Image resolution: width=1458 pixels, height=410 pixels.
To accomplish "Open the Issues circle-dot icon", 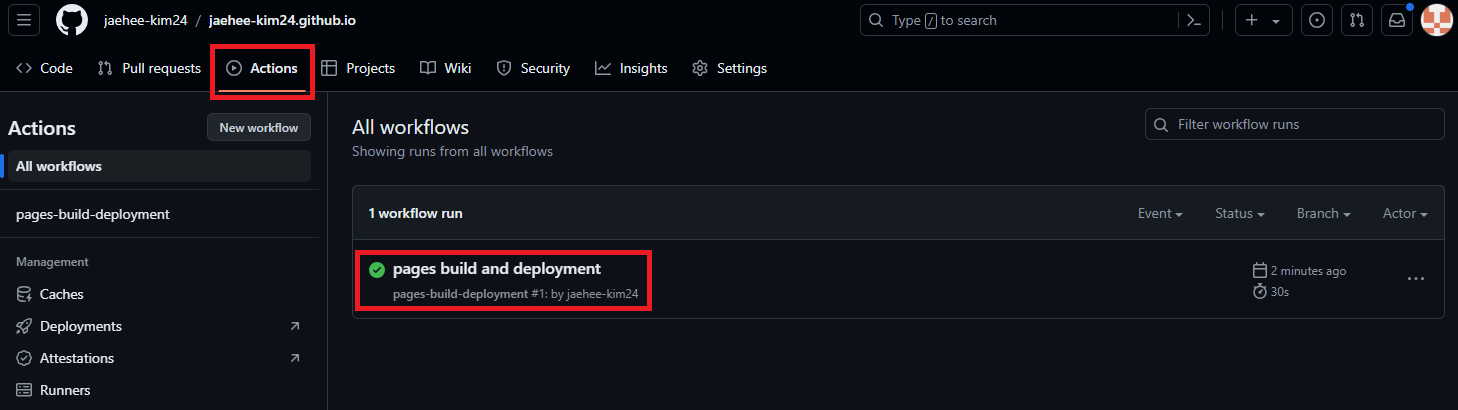I will 1317,20.
